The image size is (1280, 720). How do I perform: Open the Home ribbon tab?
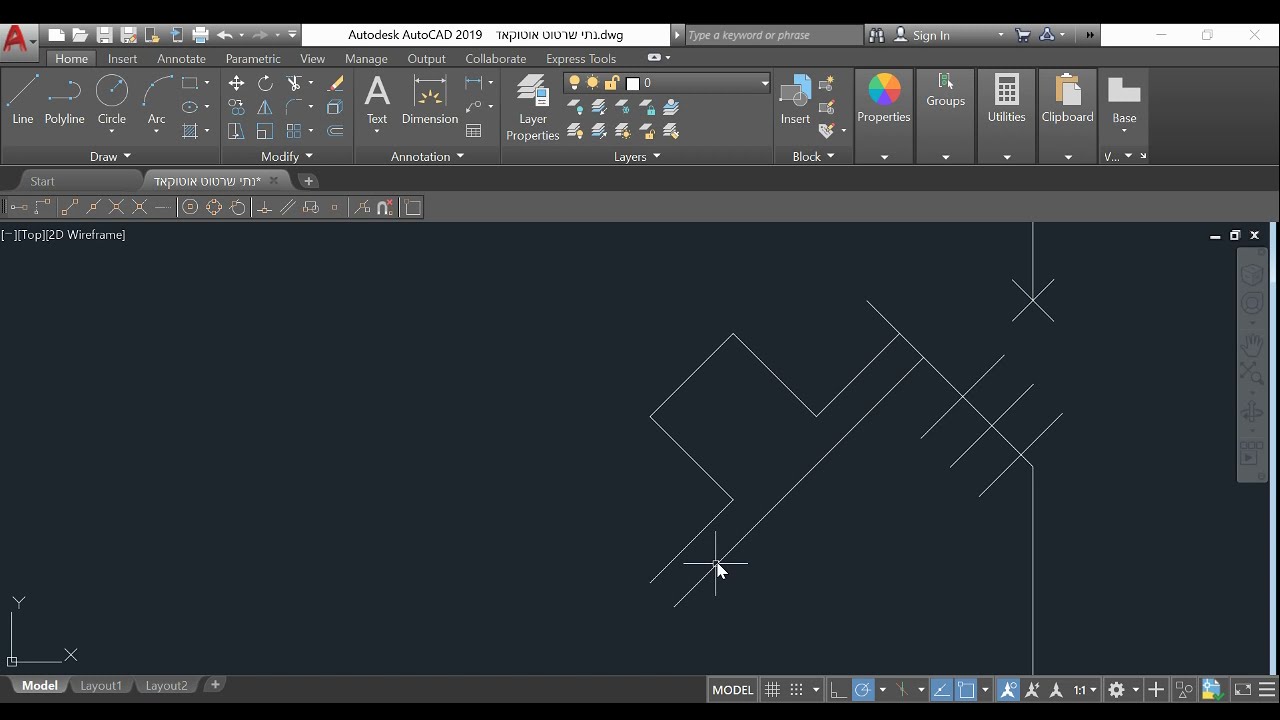pyautogui.click(x=71, y=58)
